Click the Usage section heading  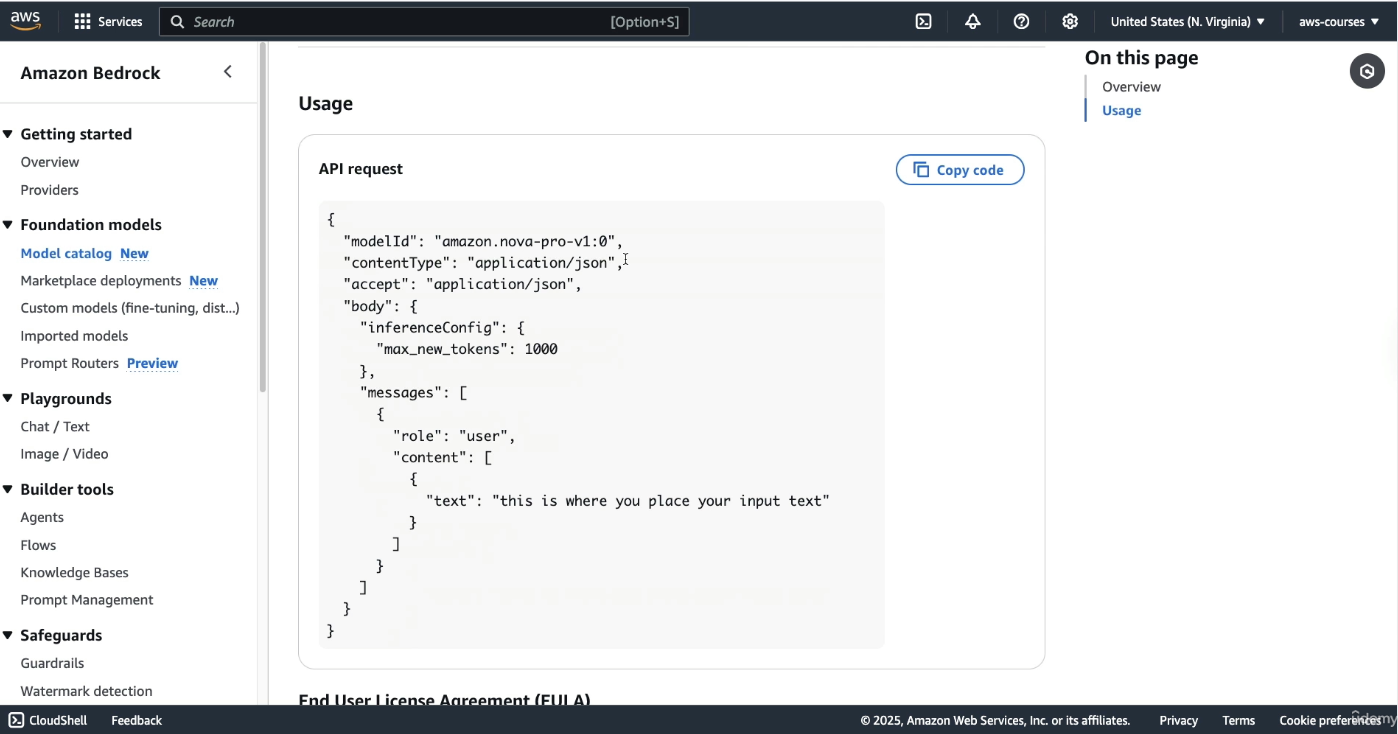click(x=326, y=104)
